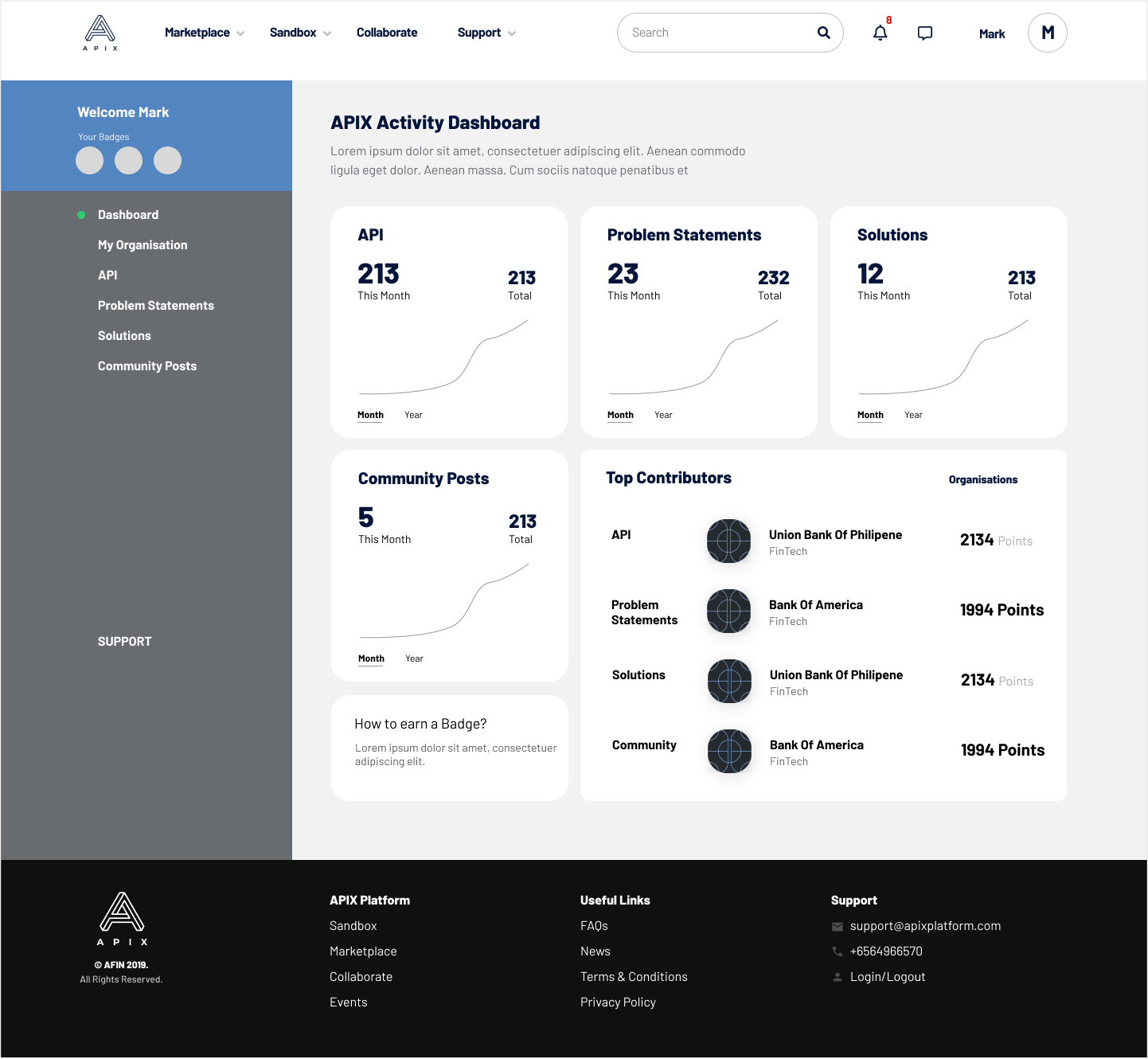Click the phone icon next to +6564966570
Viewport: 1148px width, 1059px height.
click(837, 952)
